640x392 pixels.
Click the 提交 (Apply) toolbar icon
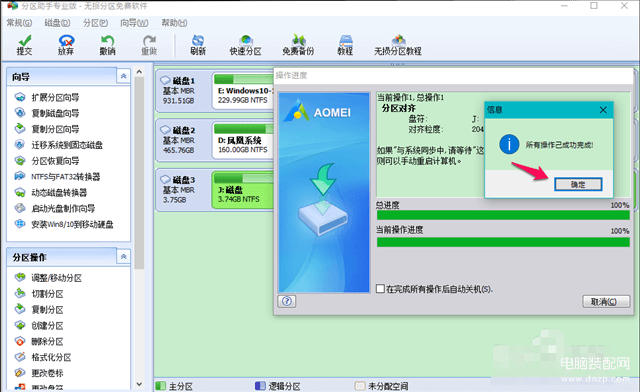tap(24, 45)
